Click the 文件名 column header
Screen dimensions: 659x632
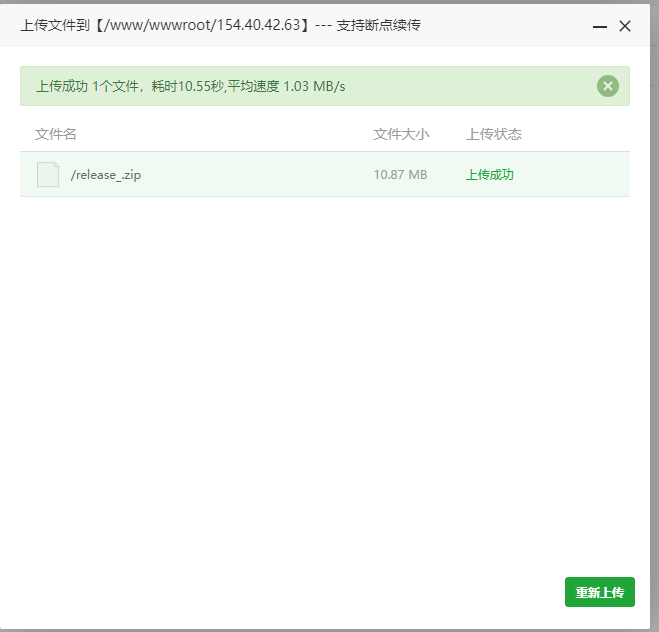pos(56,134)
